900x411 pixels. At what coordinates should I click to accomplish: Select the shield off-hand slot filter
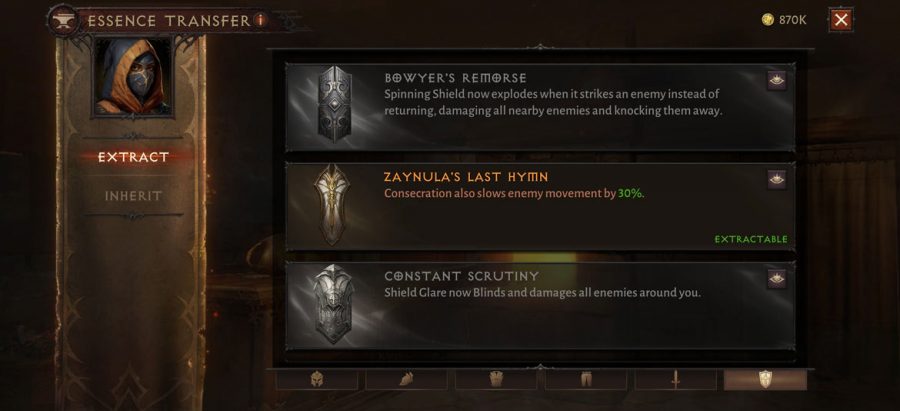click(765, 379)
